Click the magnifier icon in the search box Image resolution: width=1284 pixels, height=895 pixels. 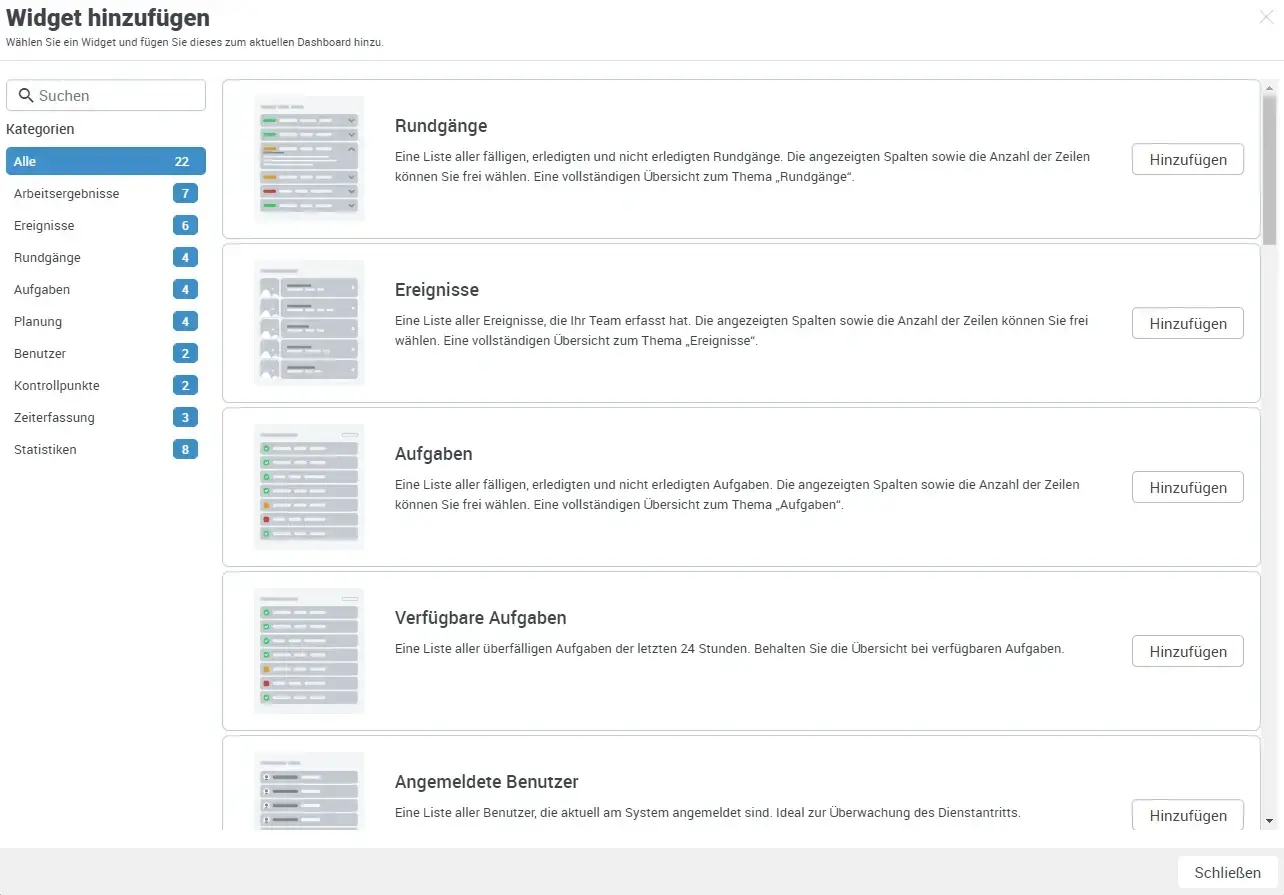27,94
